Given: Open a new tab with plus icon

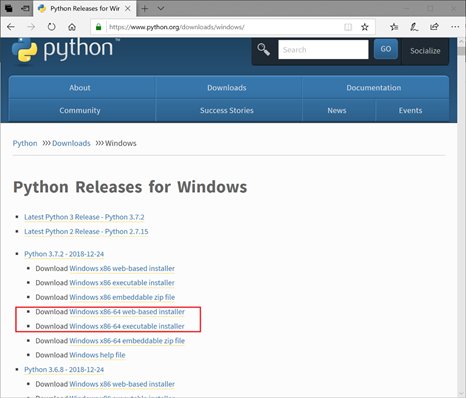Looking at the screenshot, I should tap(145, 8).
